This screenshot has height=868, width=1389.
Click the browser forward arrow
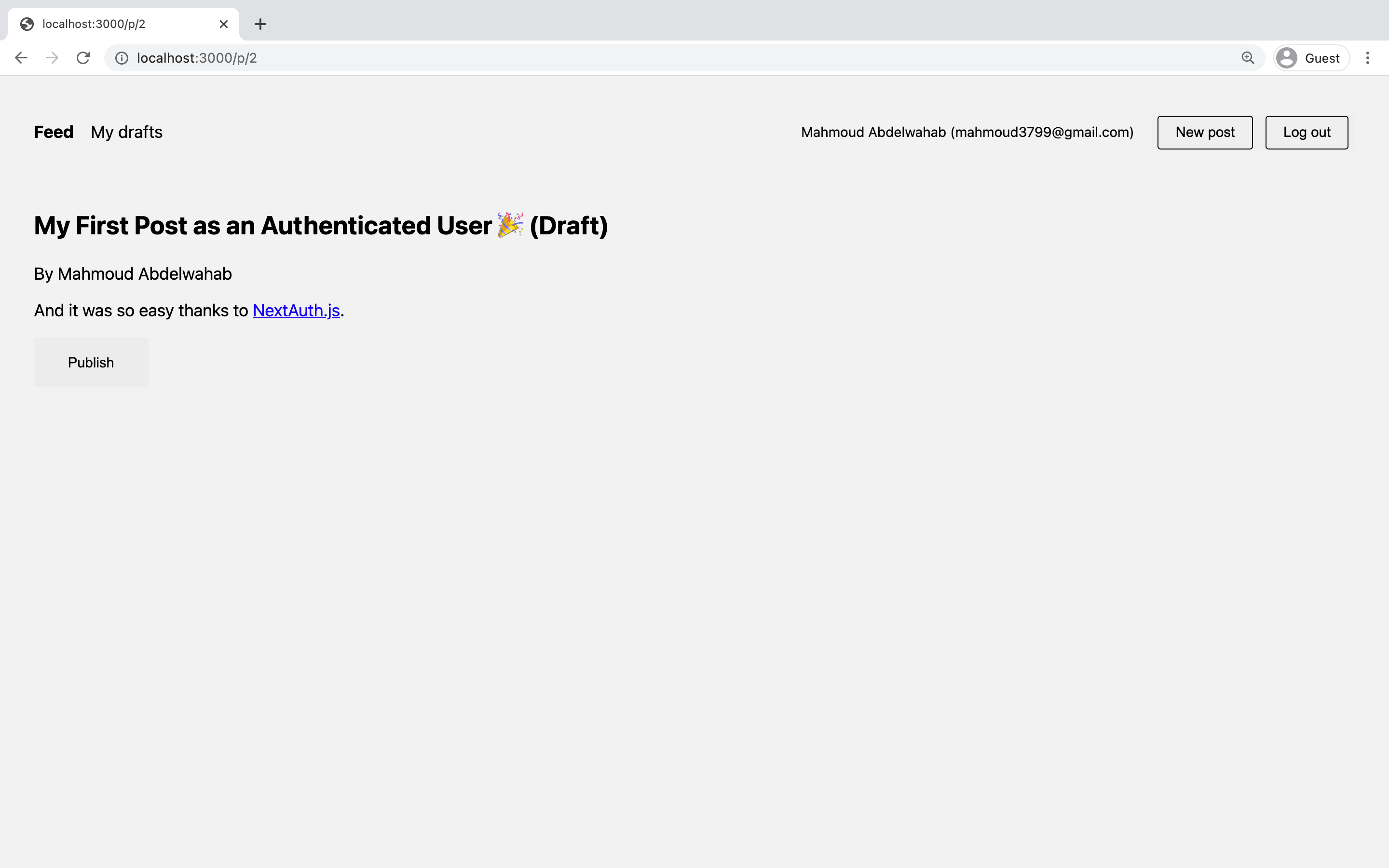[52, 58]
